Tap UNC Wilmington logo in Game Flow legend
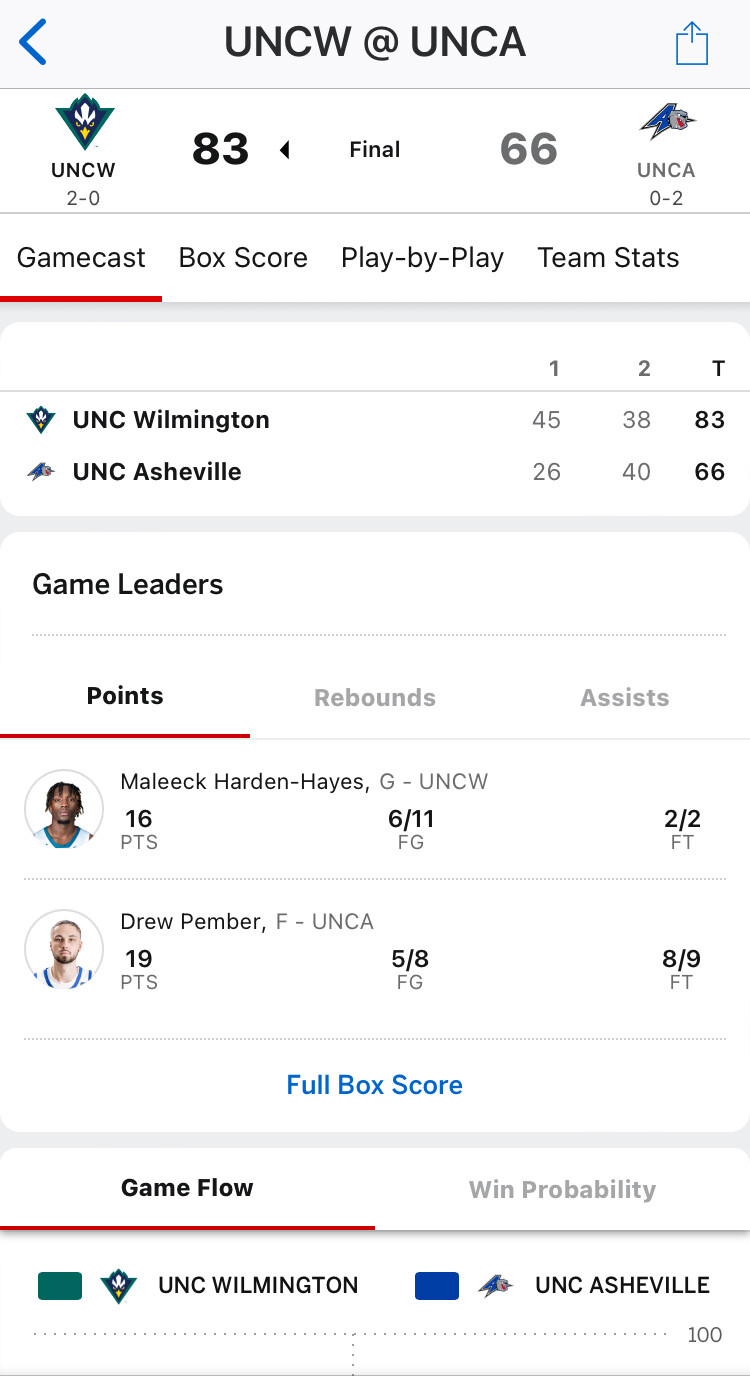 pos(119,1286)
